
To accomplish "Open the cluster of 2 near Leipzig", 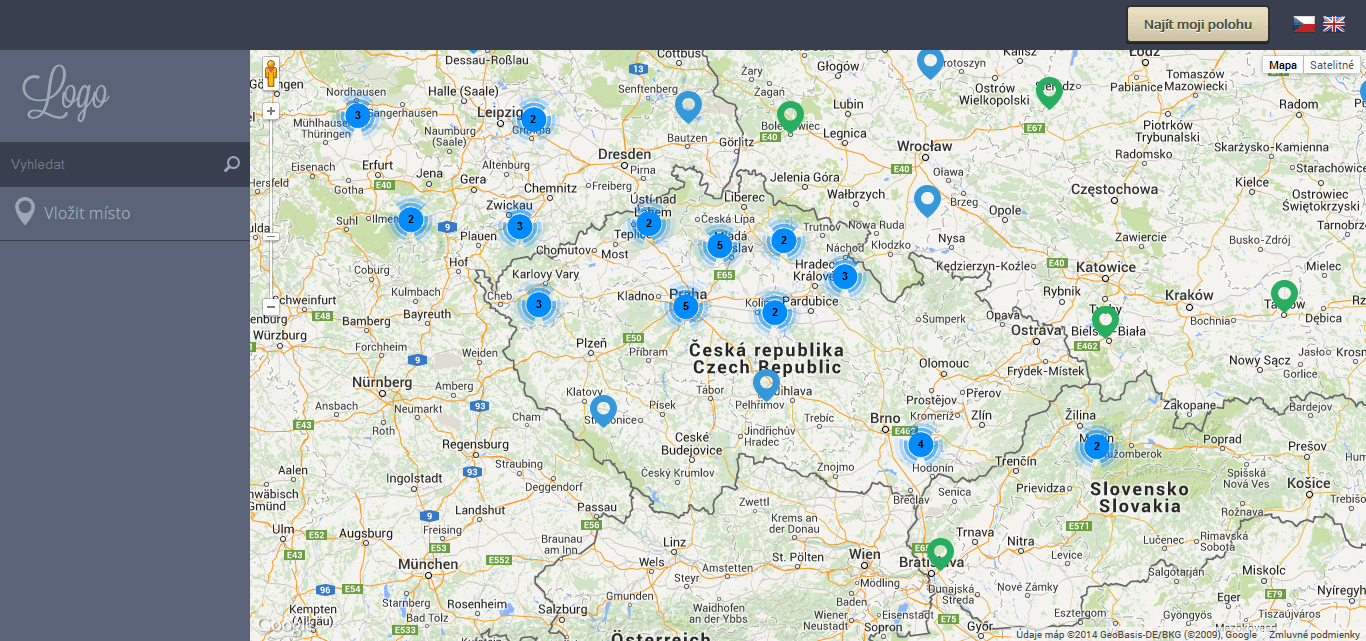I will coord(534,120).
